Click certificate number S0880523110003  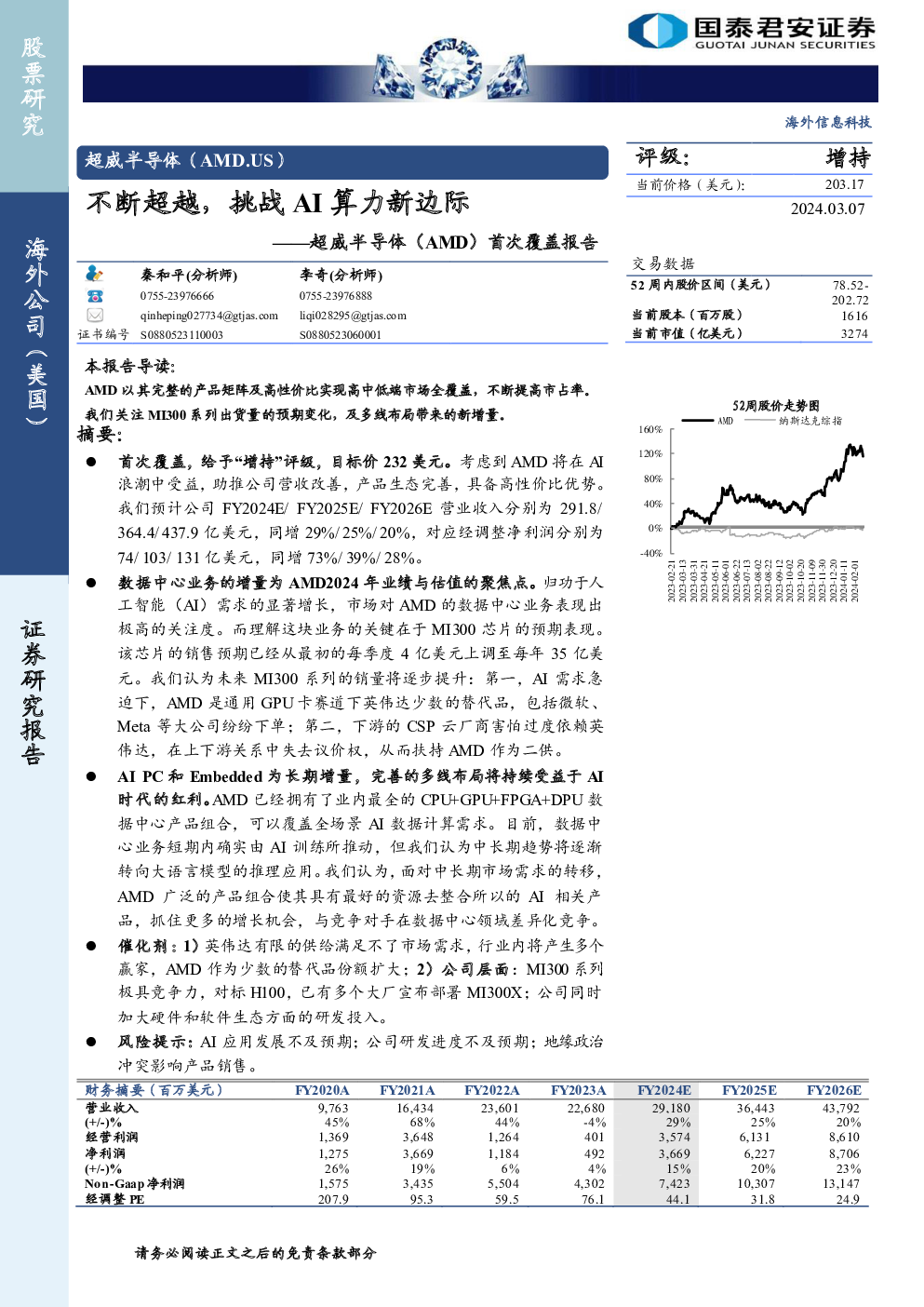point(181,335)
